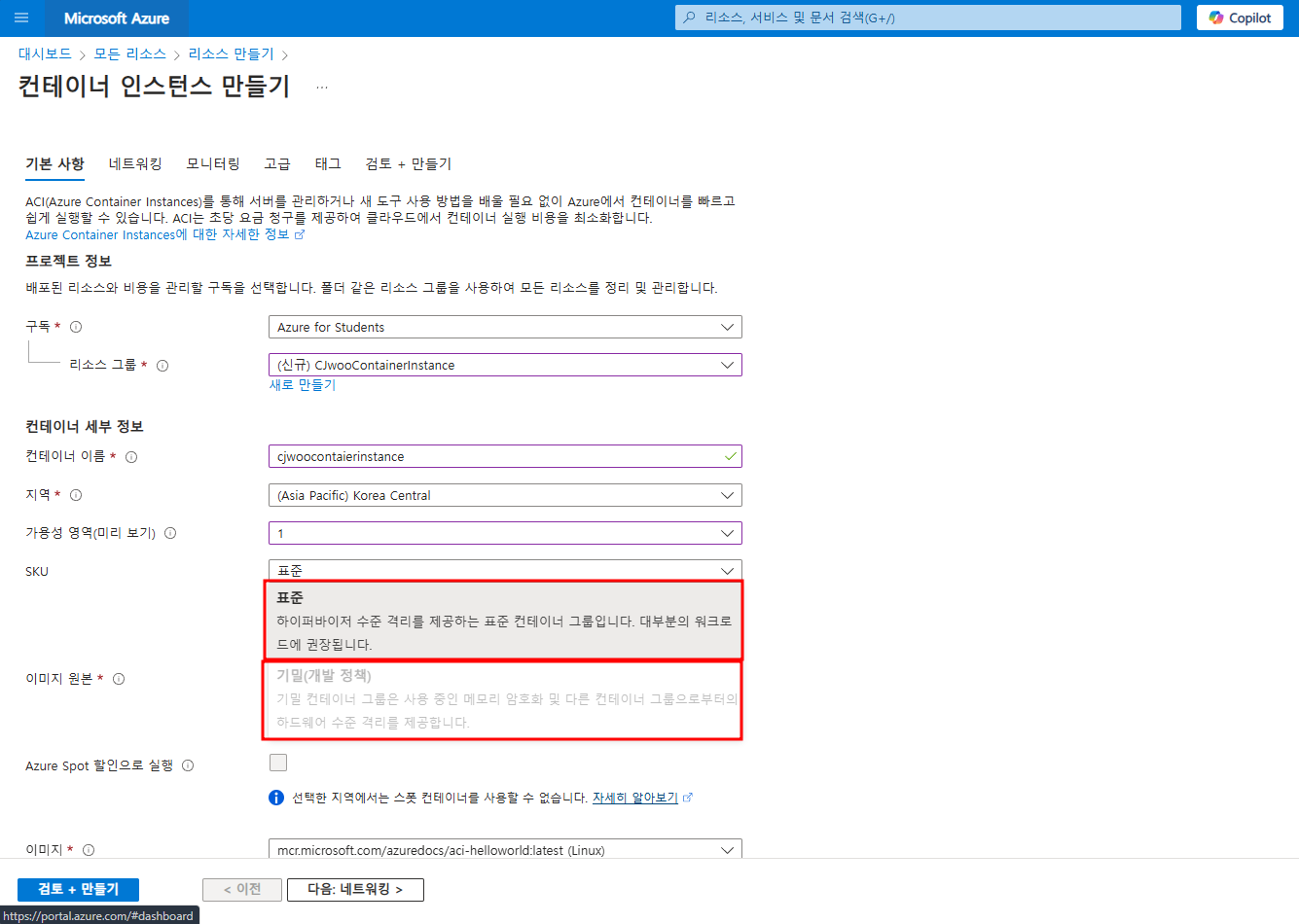Open the 이미지 aci-helloworld dropdown

[x=505, y=849]
